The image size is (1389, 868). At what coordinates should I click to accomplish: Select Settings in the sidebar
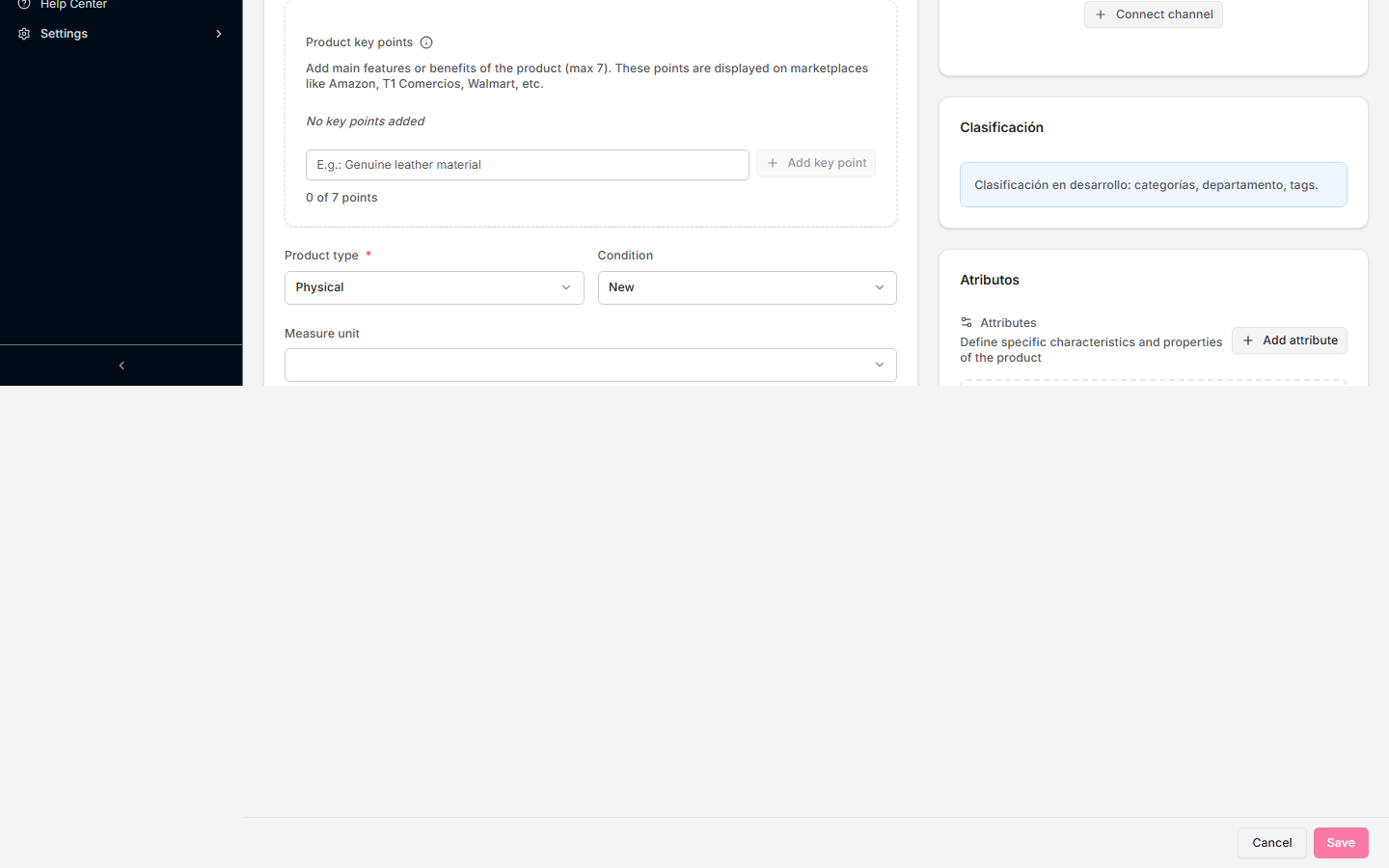(x=64, y=33)
